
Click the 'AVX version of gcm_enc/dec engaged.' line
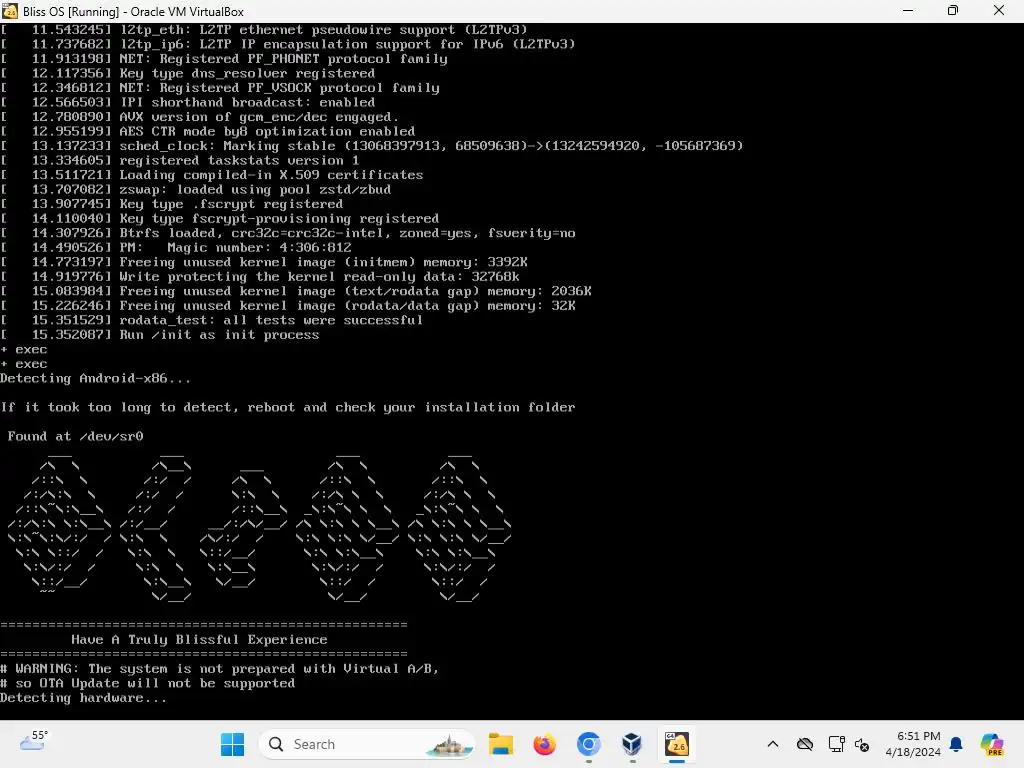coord(200,117)
